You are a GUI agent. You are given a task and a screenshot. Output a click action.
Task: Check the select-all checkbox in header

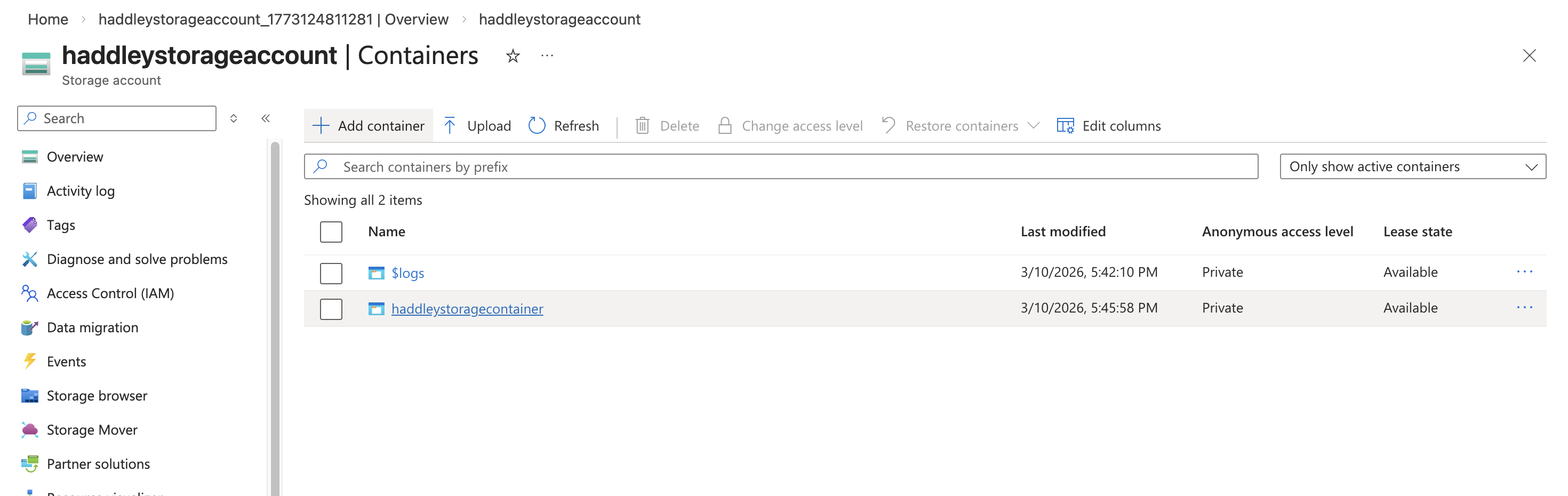pyautogui.click(x=331, y=231)
